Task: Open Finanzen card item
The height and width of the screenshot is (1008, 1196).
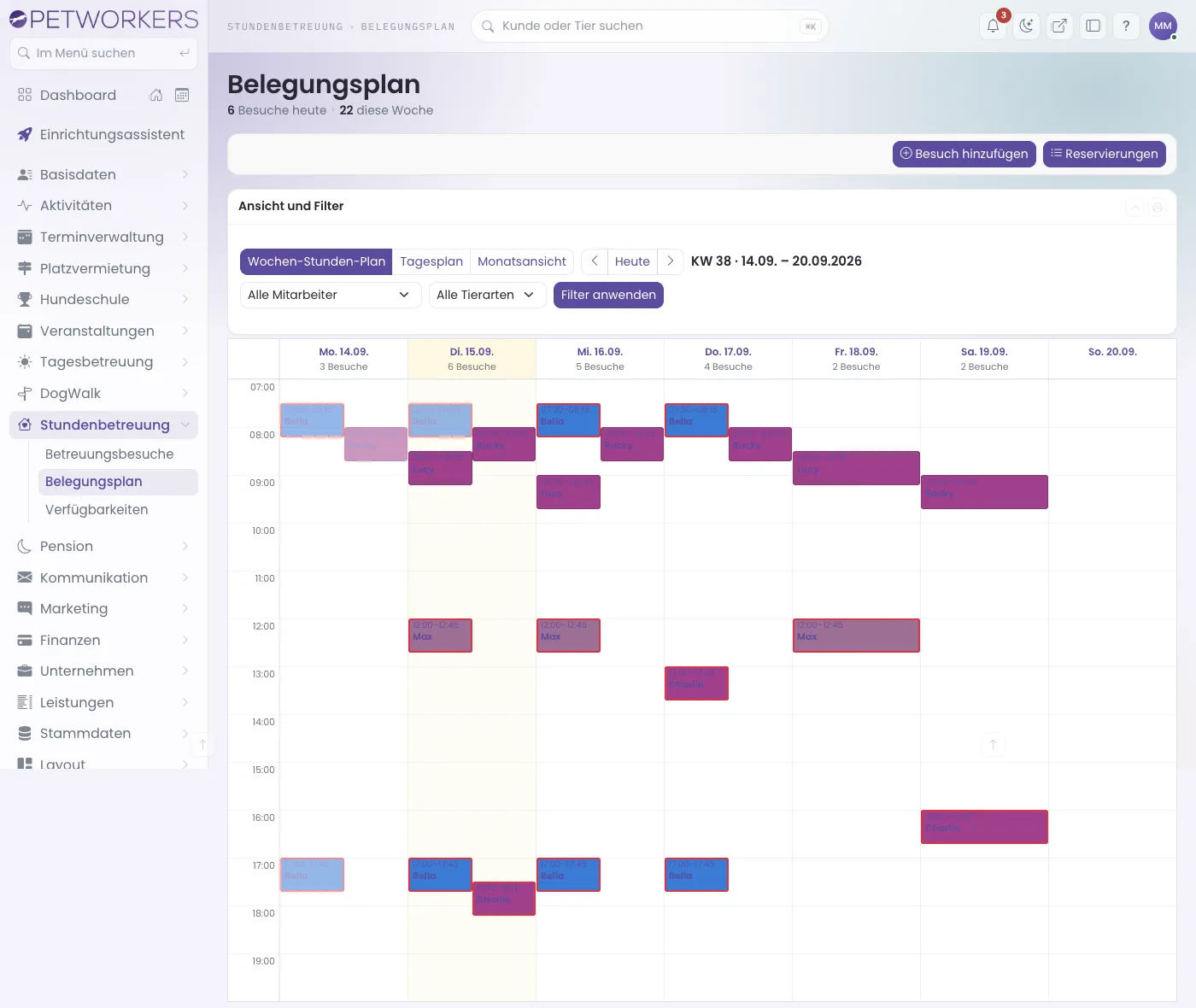Action: (x=103, y=640)
